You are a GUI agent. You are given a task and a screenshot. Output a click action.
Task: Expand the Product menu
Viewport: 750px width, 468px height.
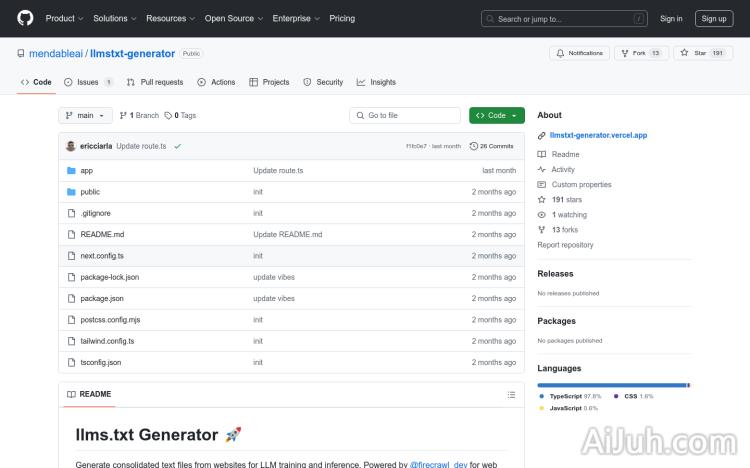tap(63, 18)
